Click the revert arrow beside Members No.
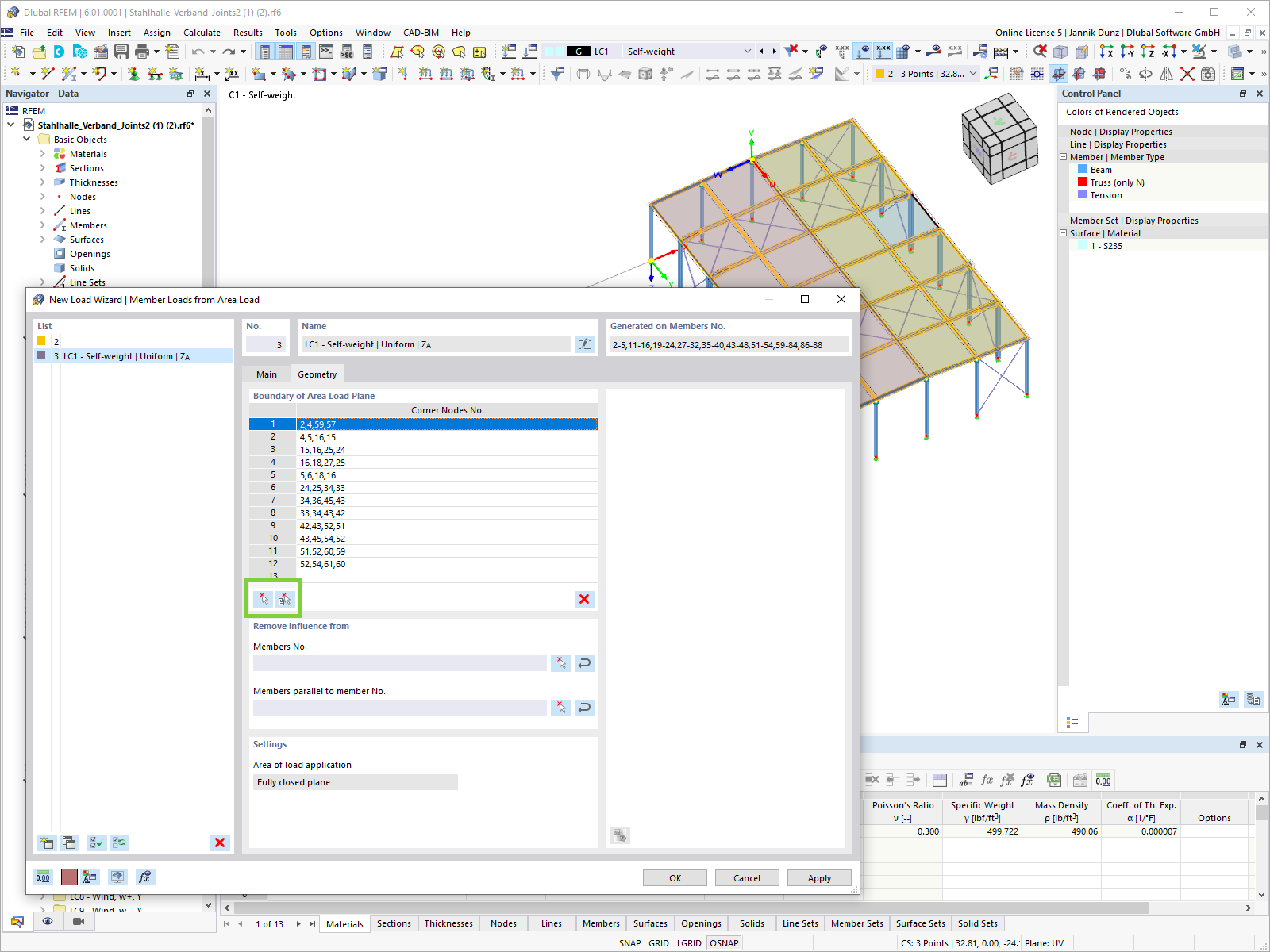This screenshot has height=952, width=1270. point(584,663)
